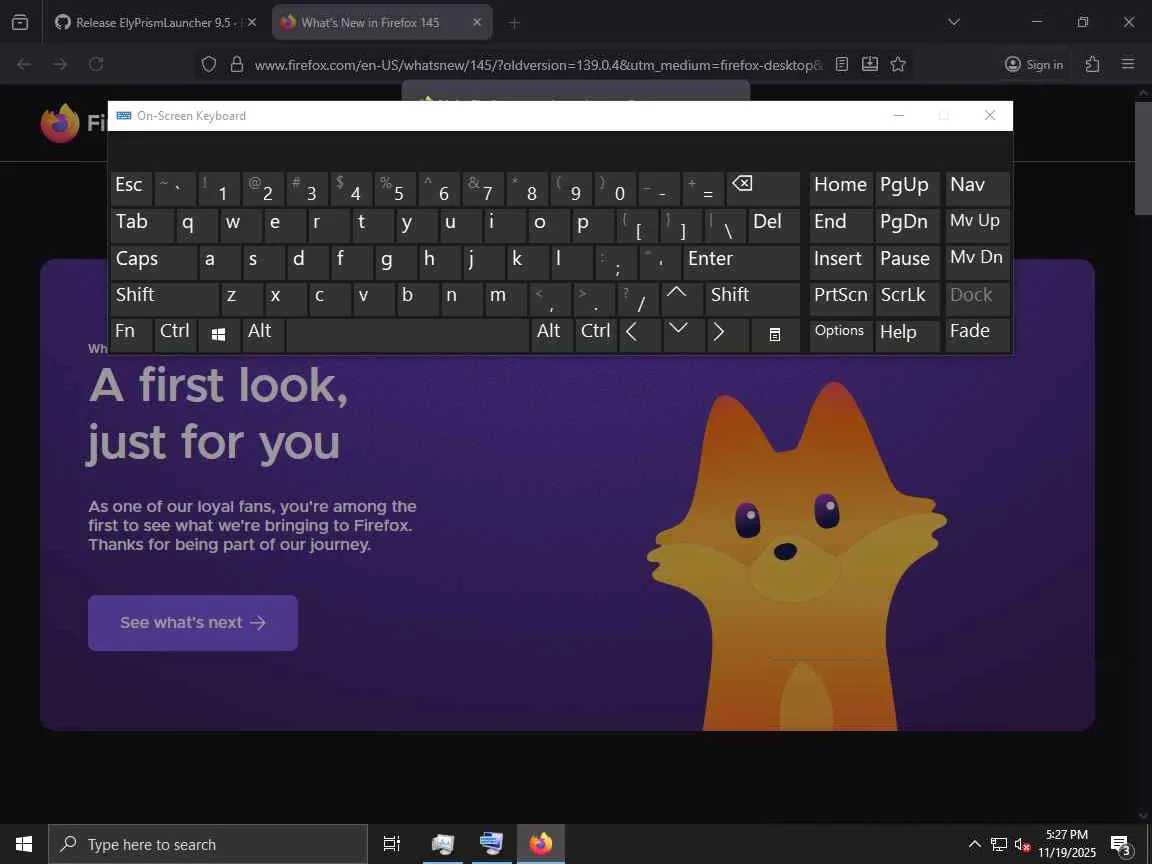Image resolution: width=1152 pixels, height=864 pixels.
Task: Toggle the right Alt key on the keyboard
Action: (x=552, y=335)
